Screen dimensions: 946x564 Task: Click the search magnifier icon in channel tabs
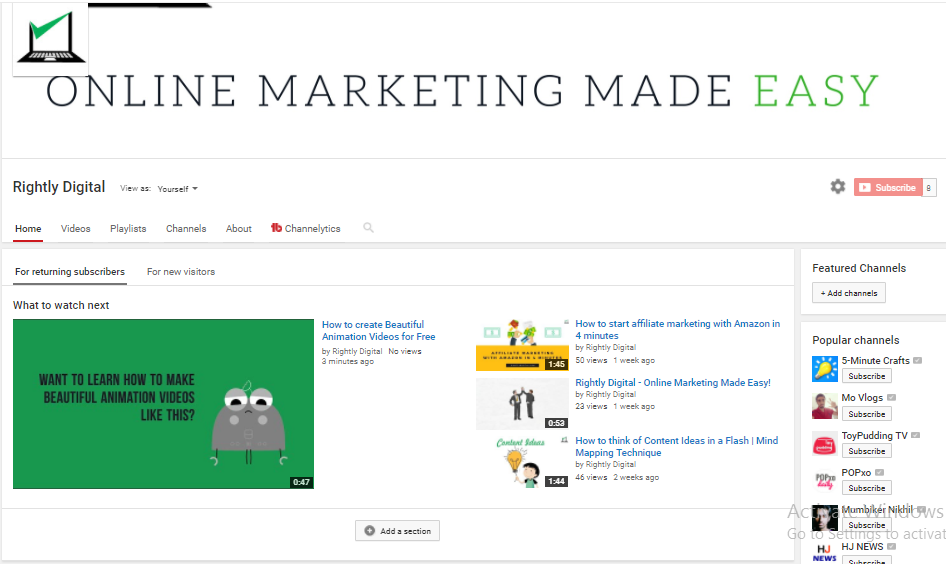pos(368,227)
